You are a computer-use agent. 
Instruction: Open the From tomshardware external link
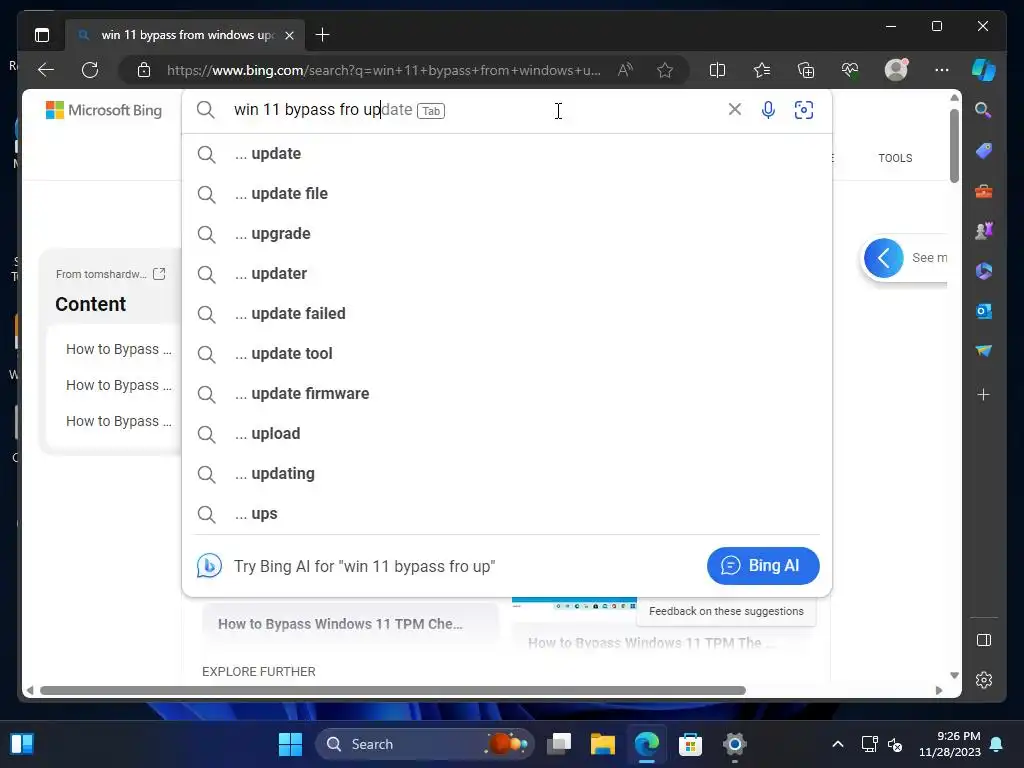[159, 274]
